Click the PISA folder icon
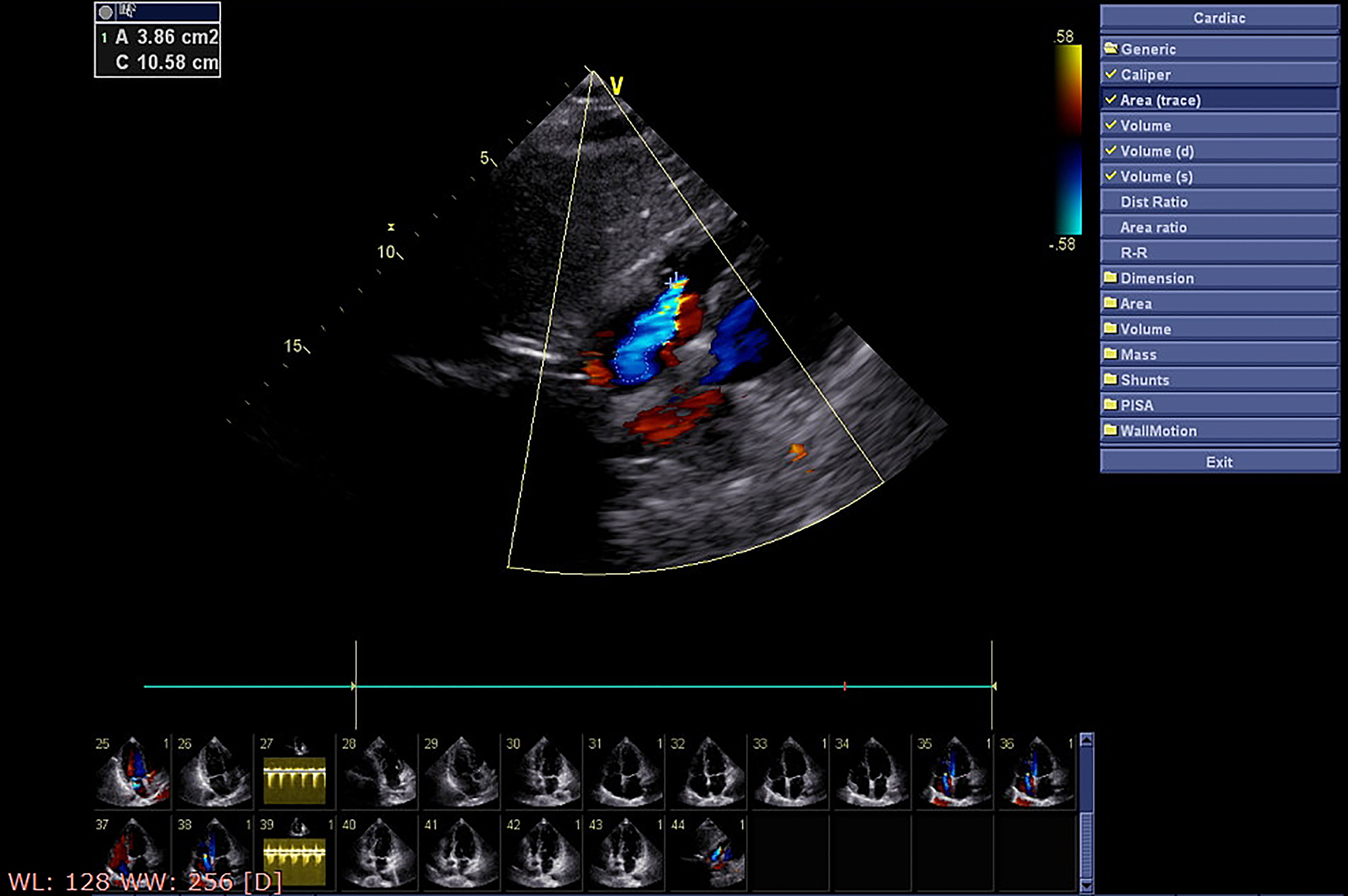Image resolution: width=1348 pixels, height=896 pixels. (x=1111, y=405)
